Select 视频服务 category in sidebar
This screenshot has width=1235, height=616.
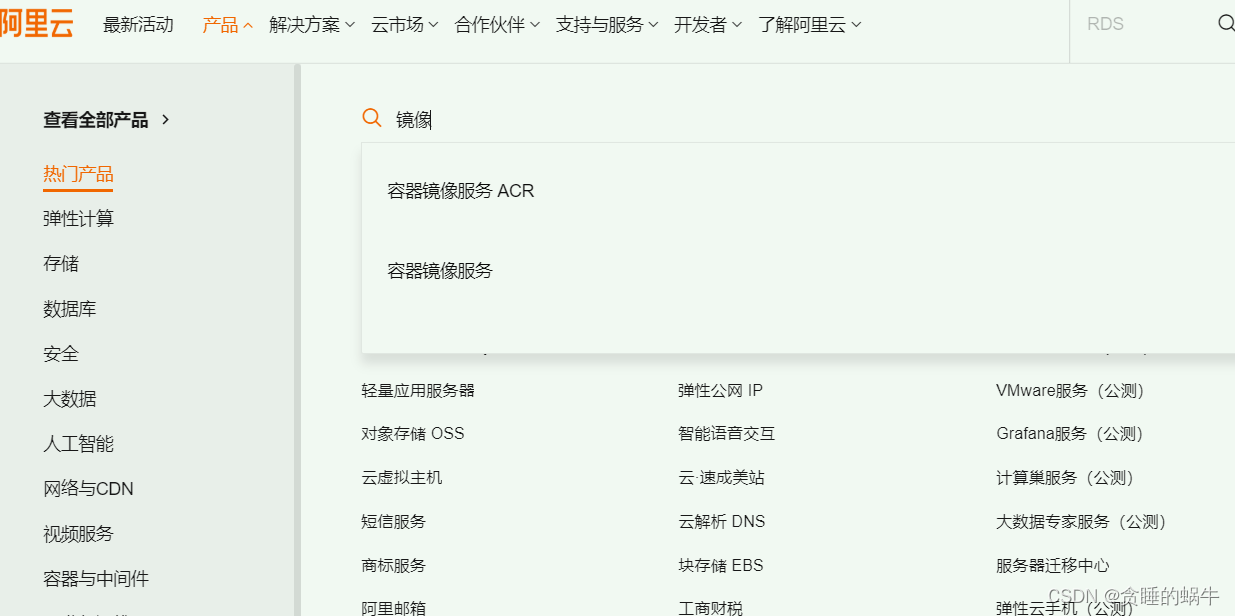click(x=79, y=533)
